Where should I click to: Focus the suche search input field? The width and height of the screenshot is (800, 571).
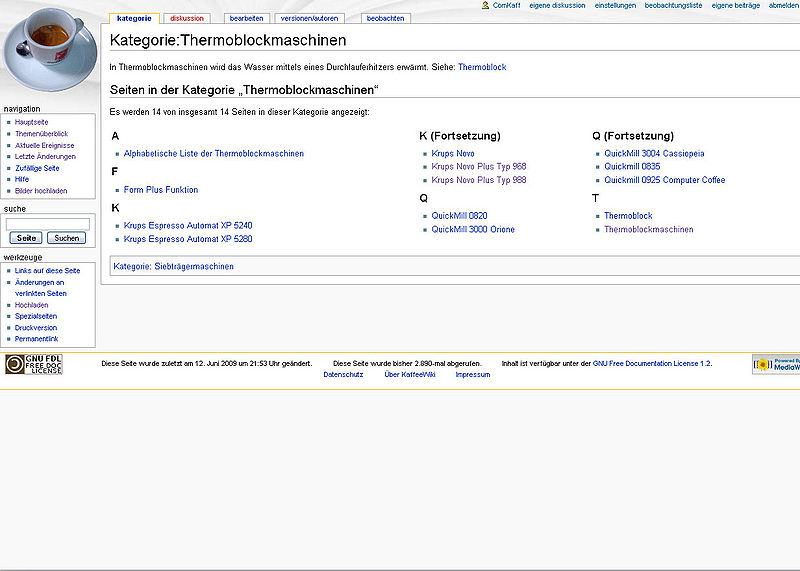pyautogui.click(x=47, y=224)
